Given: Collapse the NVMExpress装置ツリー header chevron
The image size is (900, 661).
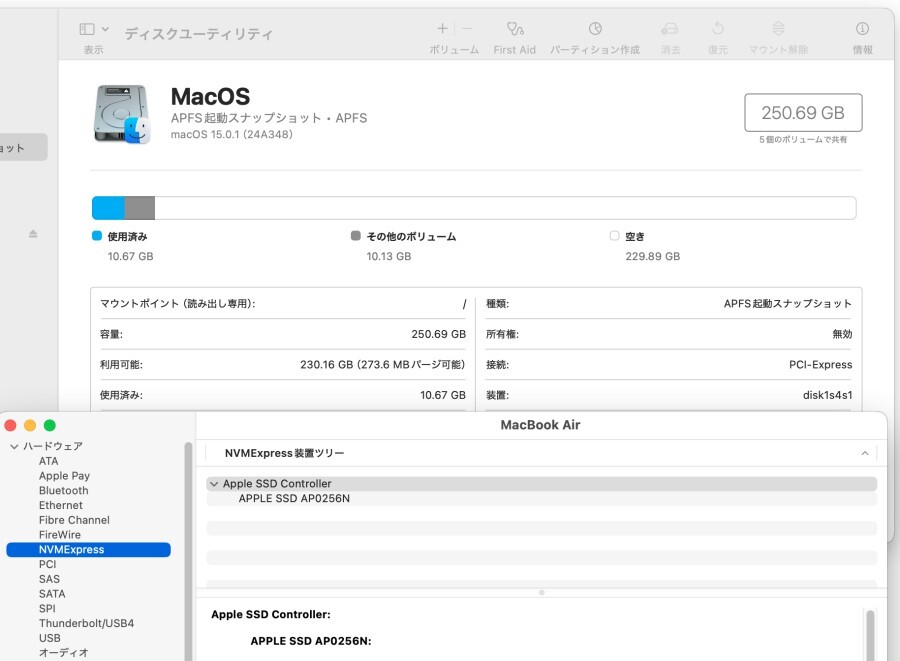Looking at the screenshot, I should (x=865, y=454).
